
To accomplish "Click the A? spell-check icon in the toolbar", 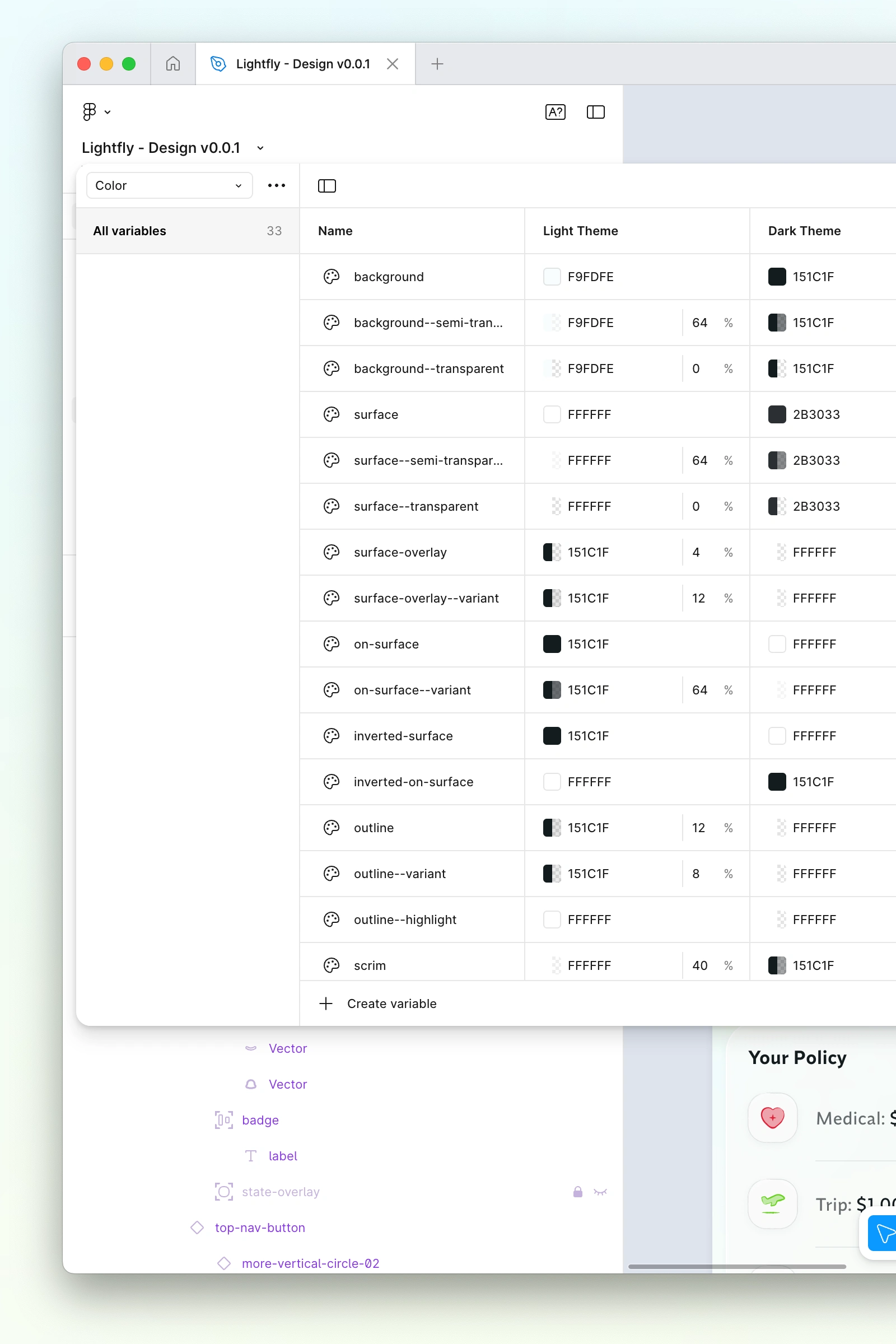I will tap(555, 112).
